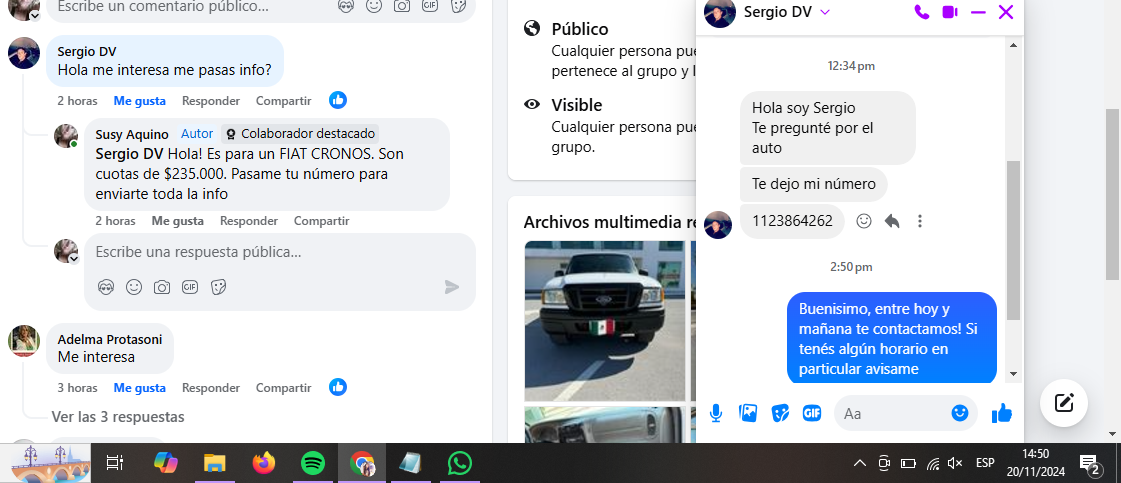Start a video call with Sergio DV
Image resolution: width=1121 pixels, height=483 pixels.
pos(949,12)
